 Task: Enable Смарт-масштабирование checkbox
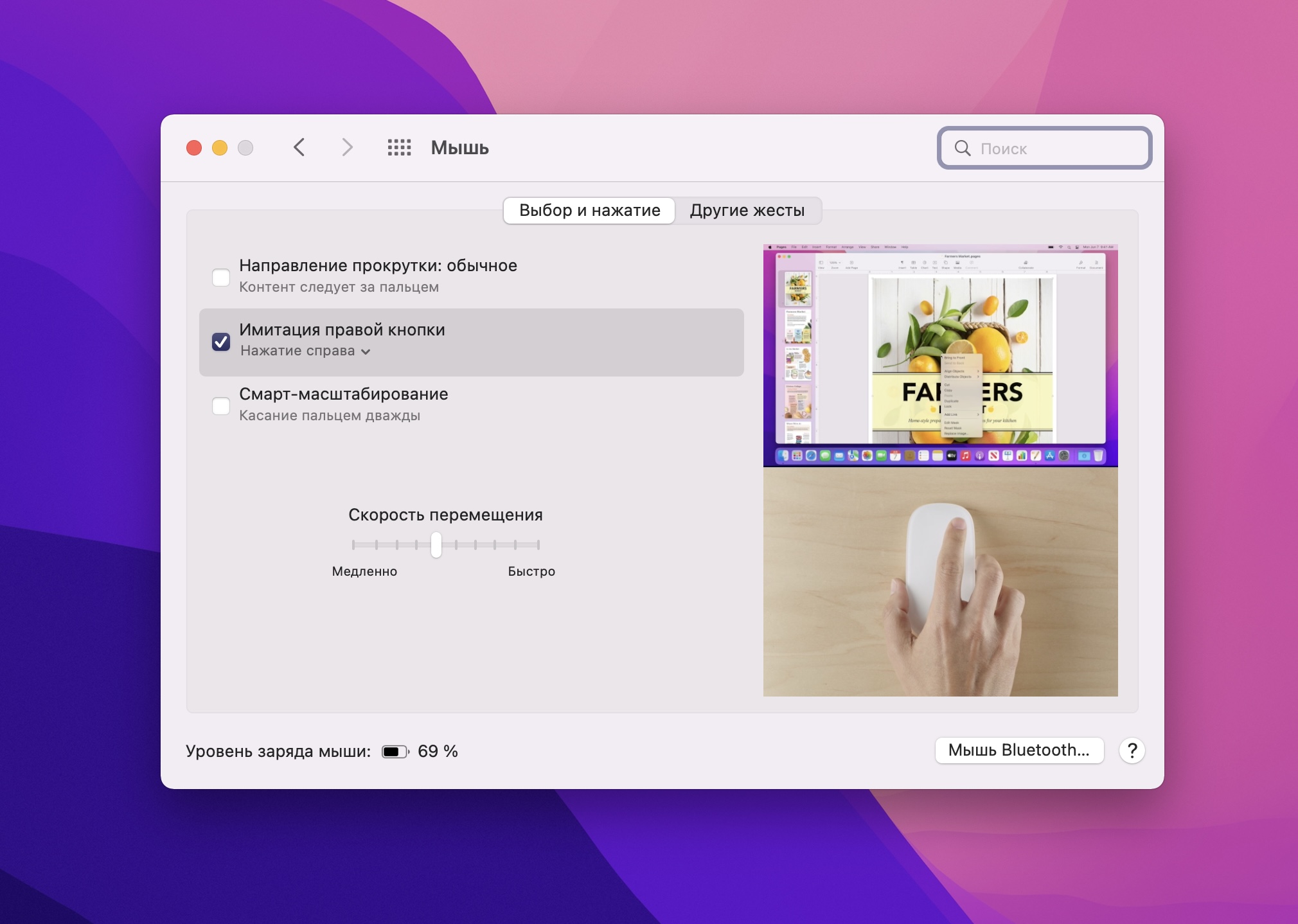pyautogui.click(x=221, y=405)
